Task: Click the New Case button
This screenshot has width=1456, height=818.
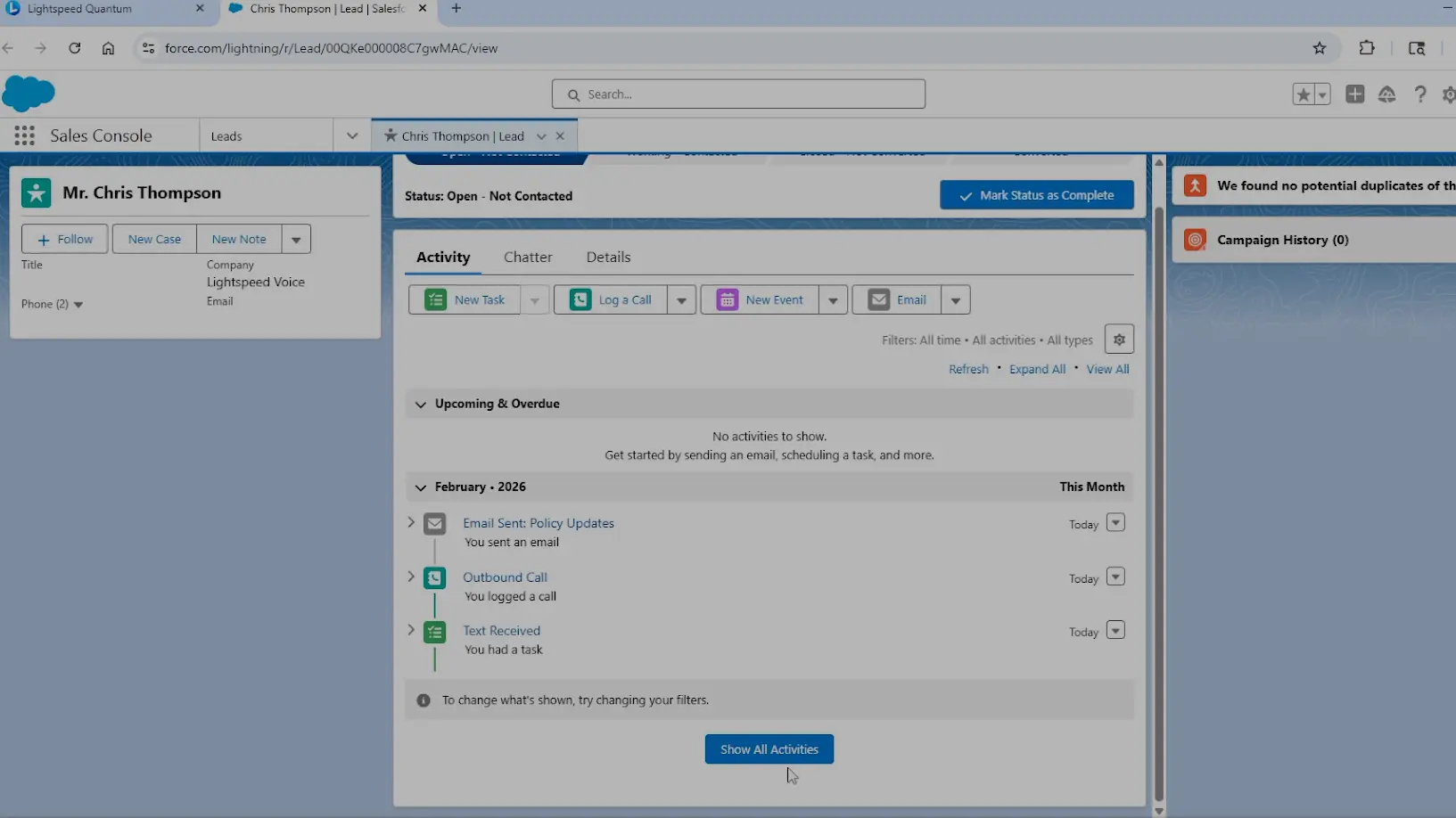Action: click(154, 239)
